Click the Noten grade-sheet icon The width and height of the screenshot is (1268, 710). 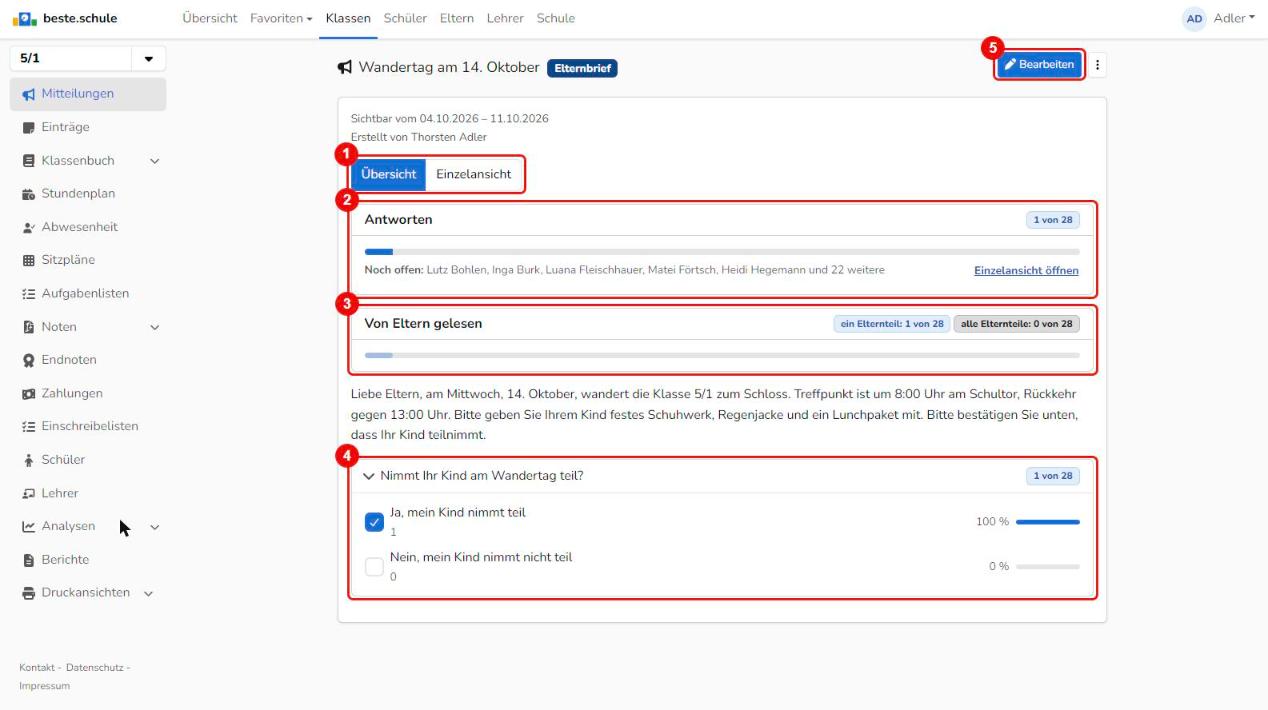(x=28, y=327)
